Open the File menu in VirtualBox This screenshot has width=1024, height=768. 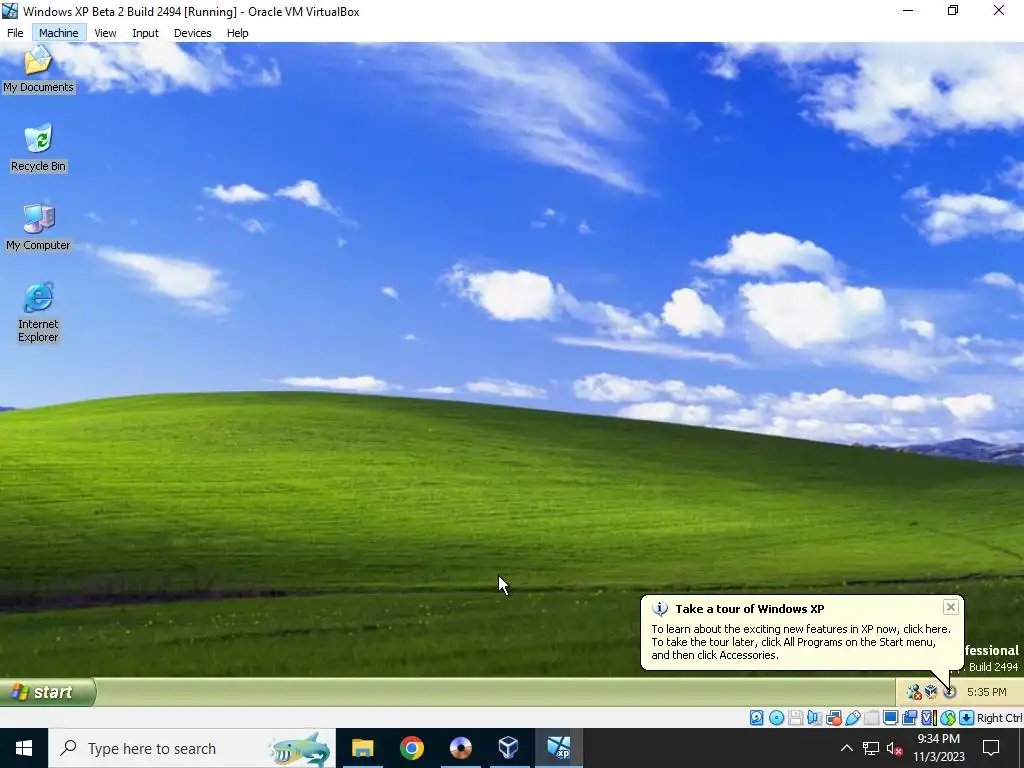tap(15, 33)
